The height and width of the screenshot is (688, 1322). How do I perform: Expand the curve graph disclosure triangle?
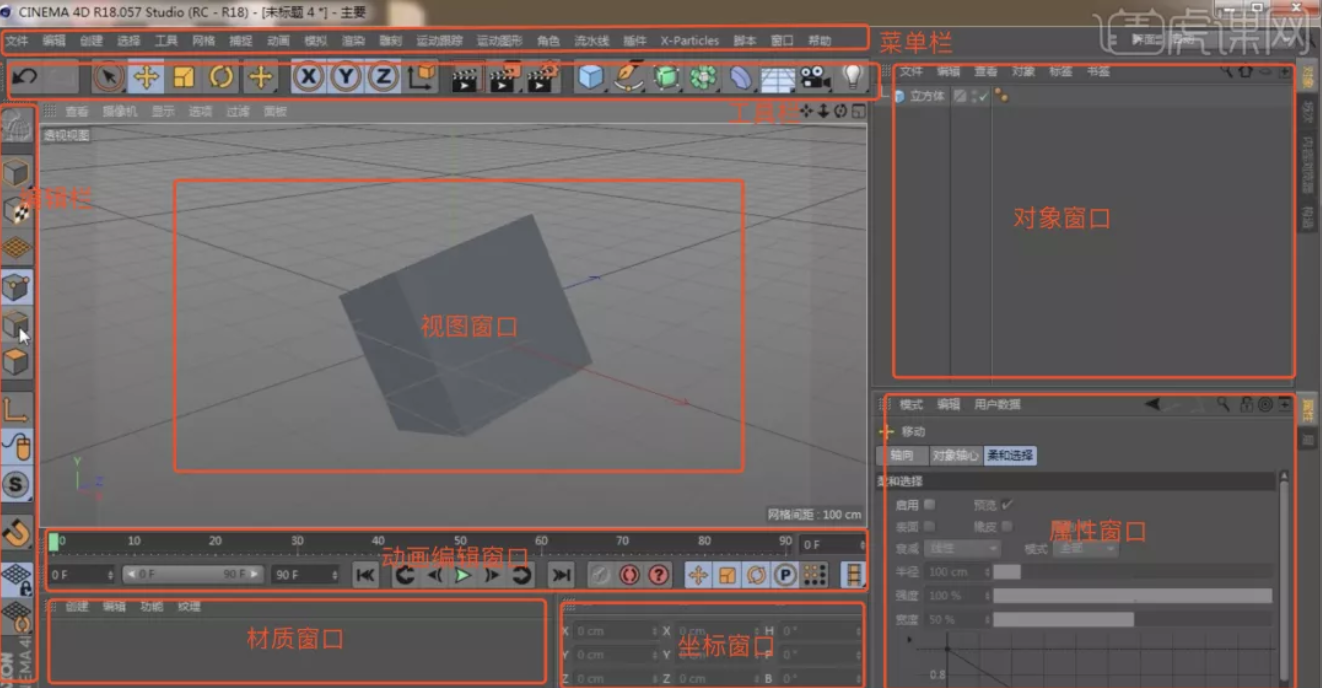coord(909,638)
